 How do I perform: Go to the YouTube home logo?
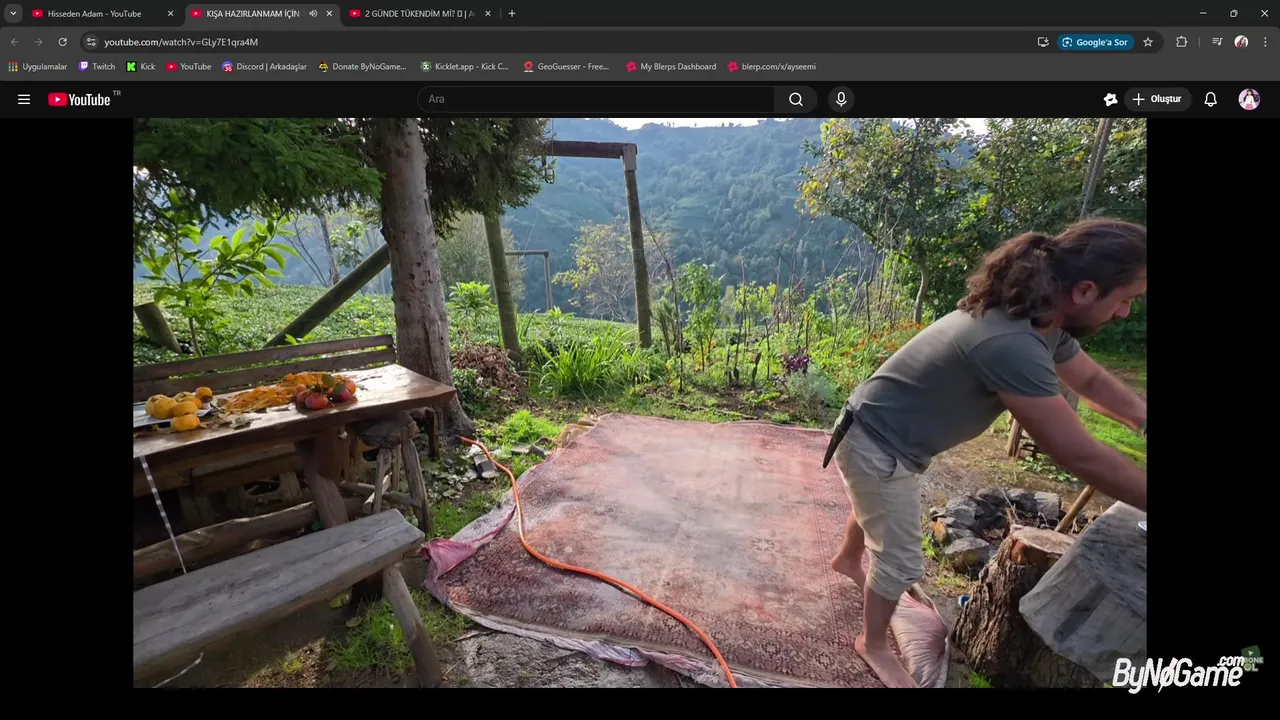point(79,99)
